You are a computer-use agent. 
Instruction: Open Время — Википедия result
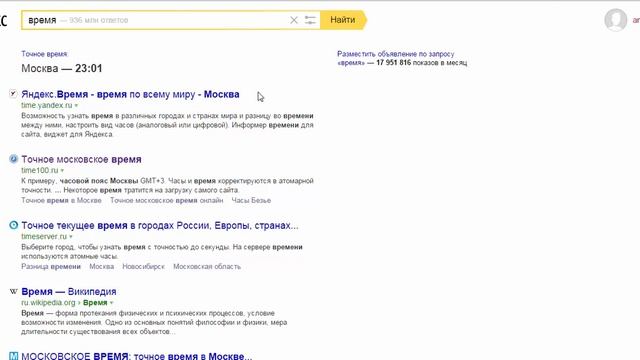click(x=69, y=292)
